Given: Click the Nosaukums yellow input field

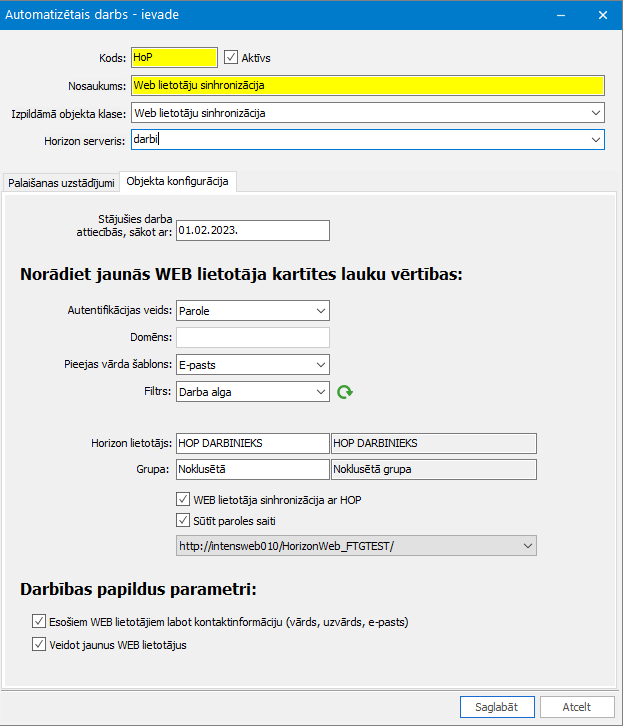Looking at the screenshot, I should tap(368, 85).
